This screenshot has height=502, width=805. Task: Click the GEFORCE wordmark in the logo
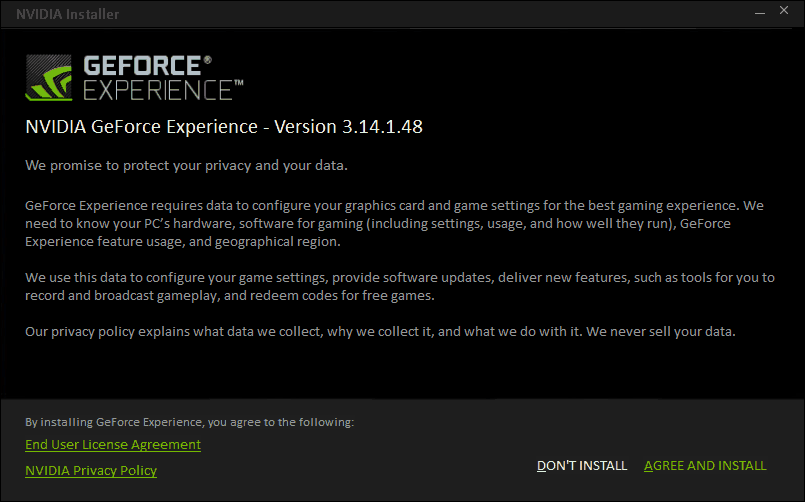coord(143,66)
